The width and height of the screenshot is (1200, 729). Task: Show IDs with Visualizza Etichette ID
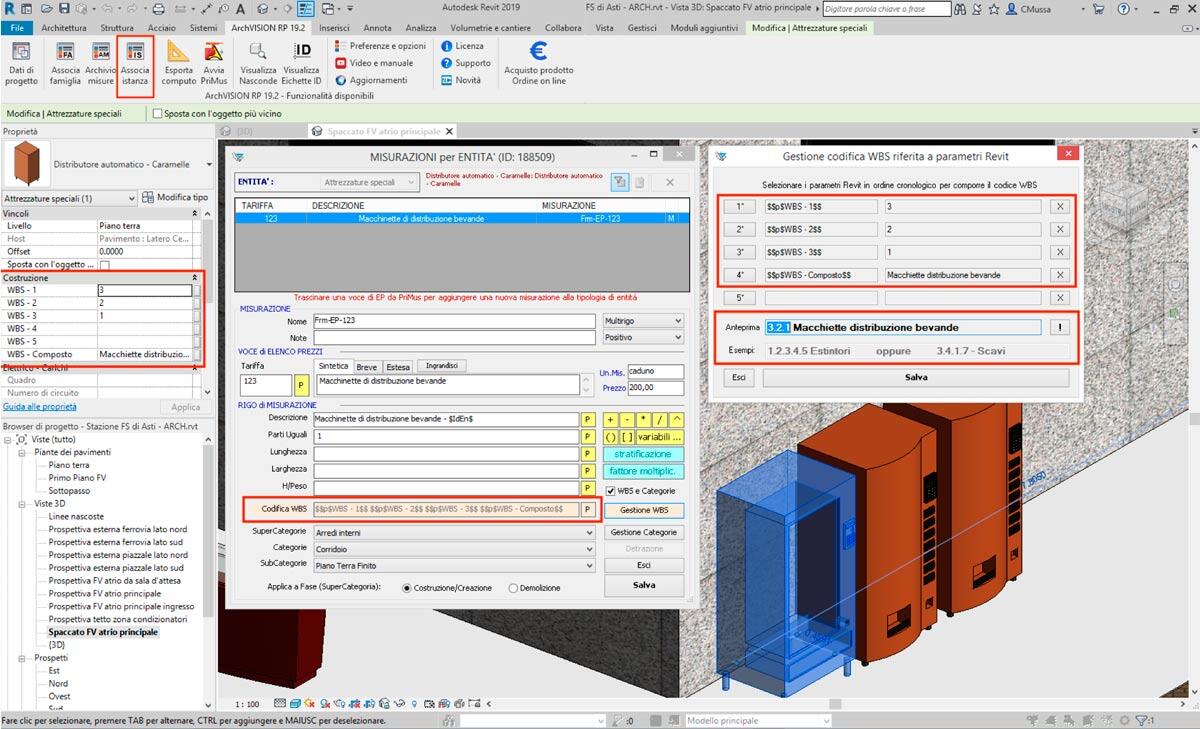click(301, 64)
